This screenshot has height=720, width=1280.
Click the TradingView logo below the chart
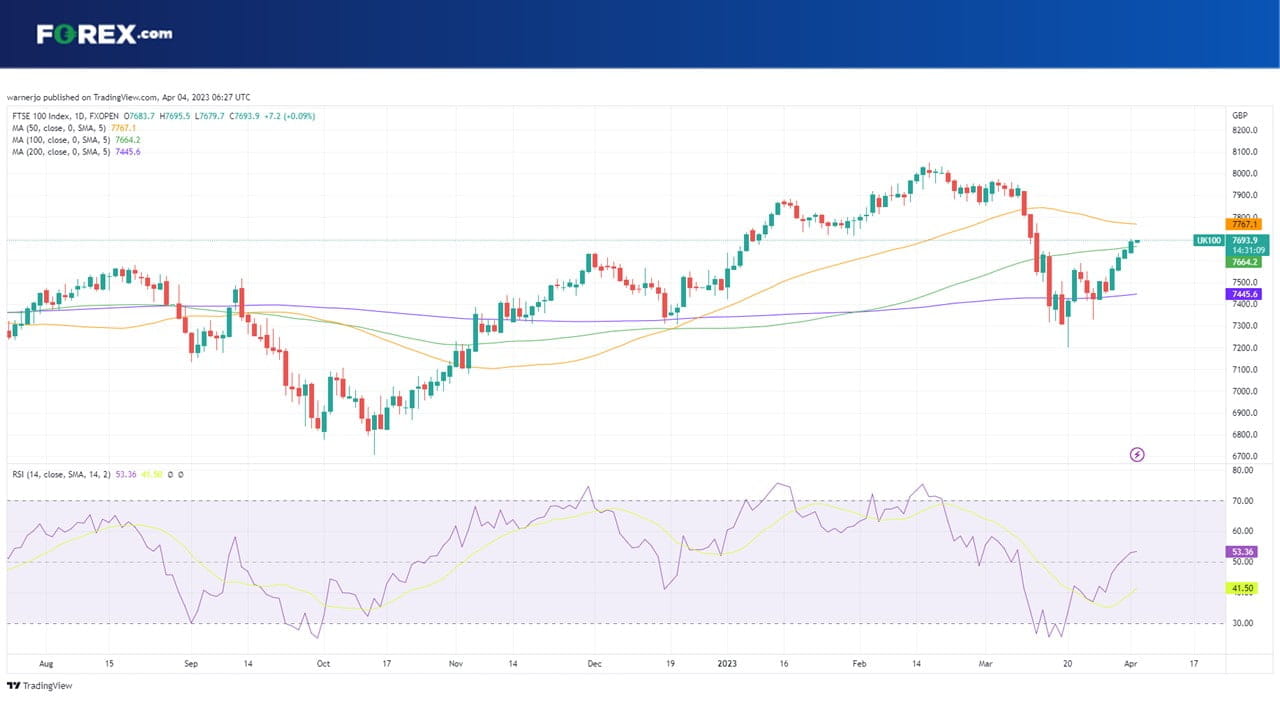[39, 686]
